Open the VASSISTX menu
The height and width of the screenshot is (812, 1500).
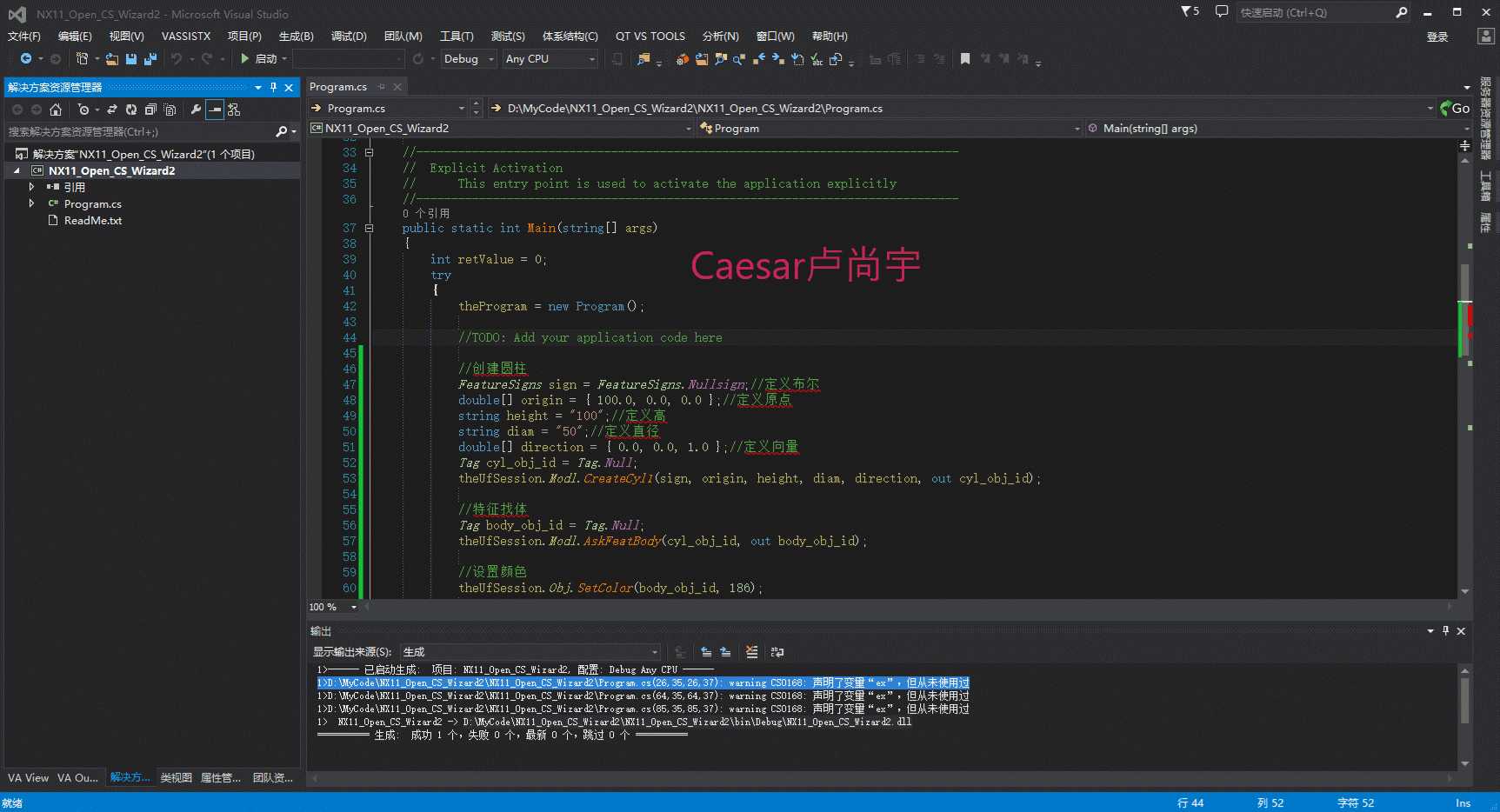186,36
